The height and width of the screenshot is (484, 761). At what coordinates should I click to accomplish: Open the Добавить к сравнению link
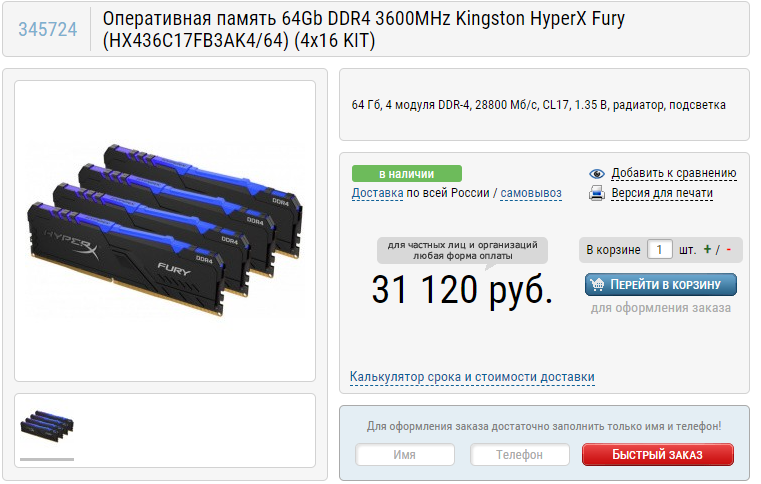(x=674, y=173)
